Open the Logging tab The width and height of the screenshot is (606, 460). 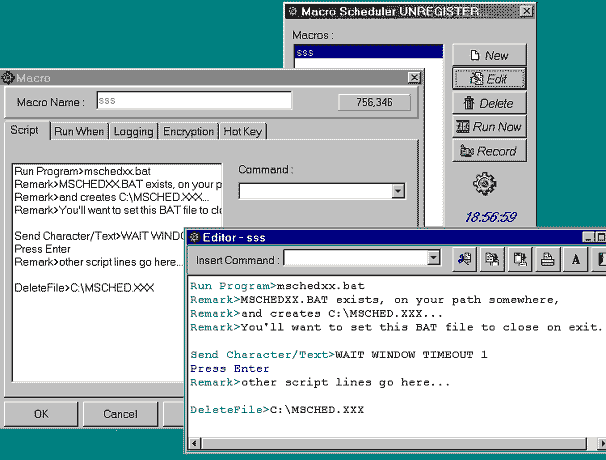[133, 131]
